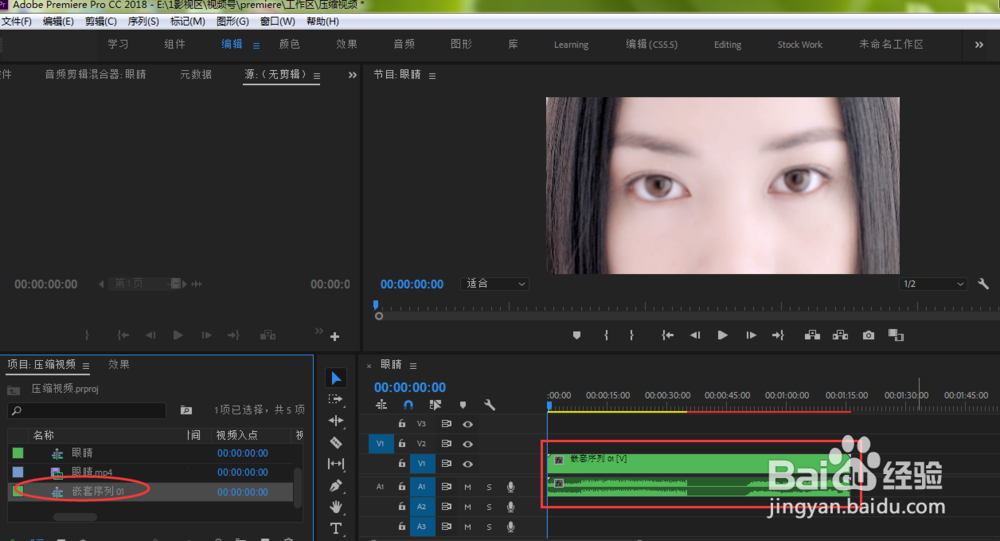
Task: Step forward one frame in program monitor
Action: click(751, 335)
